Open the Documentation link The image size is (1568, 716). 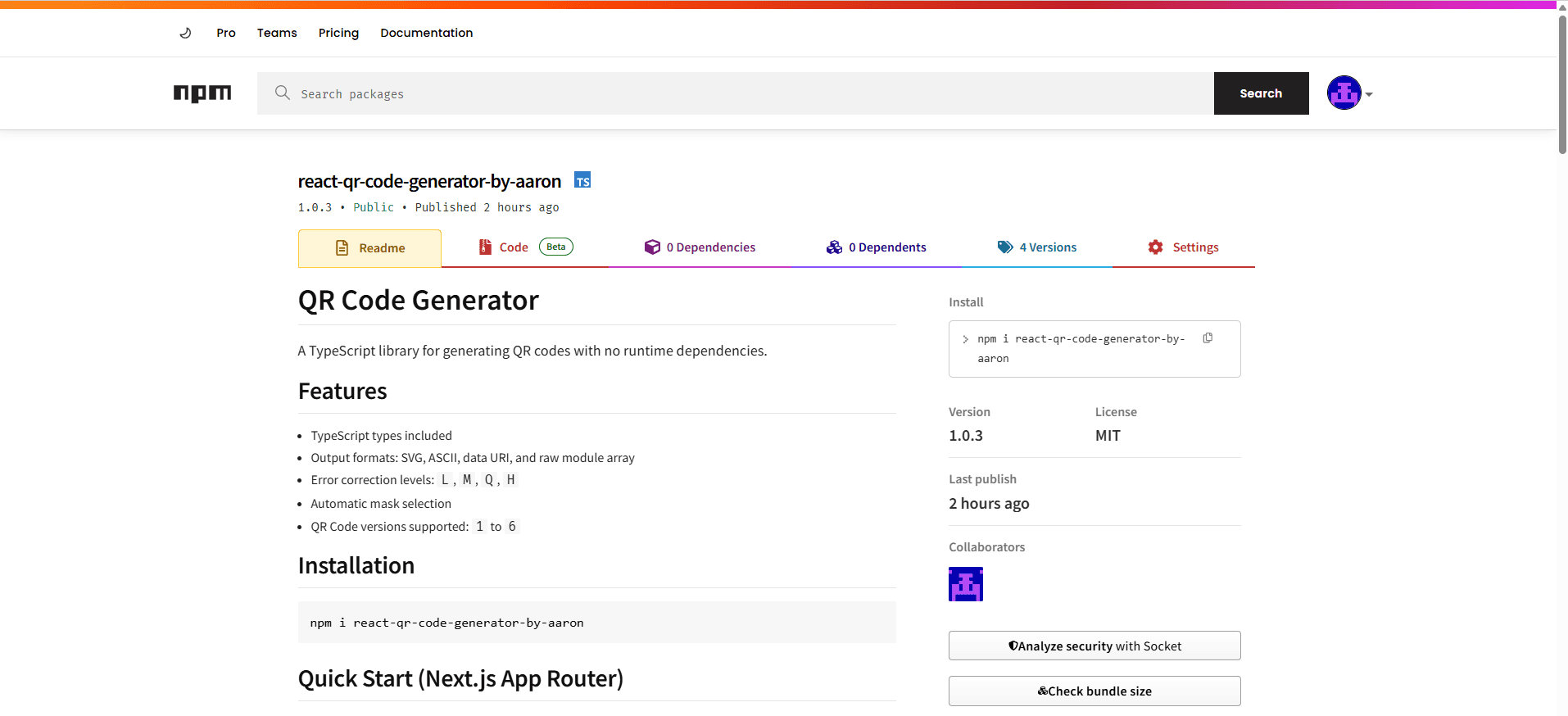click(427, 33)
